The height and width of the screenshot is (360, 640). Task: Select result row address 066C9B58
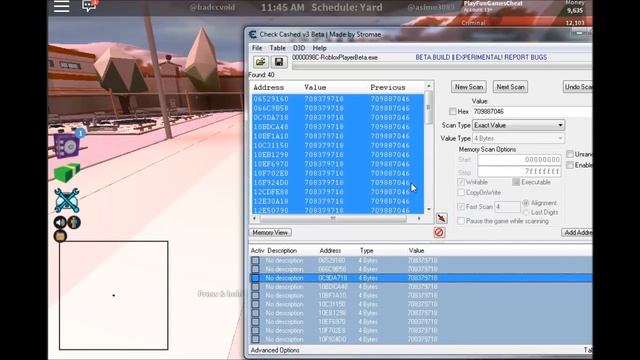(338, 108)
